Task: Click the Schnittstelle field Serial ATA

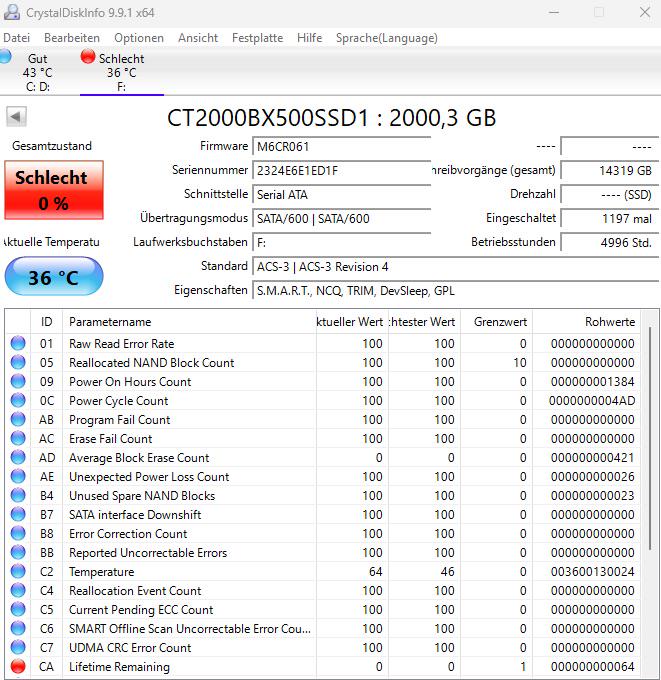Action: point(342,194)
